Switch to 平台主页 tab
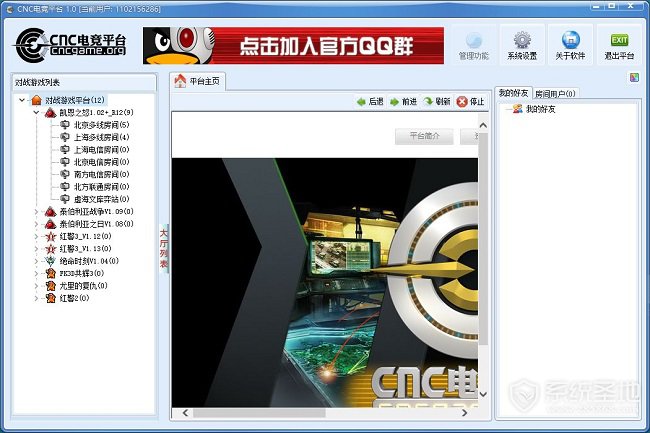 coord(197,81)
